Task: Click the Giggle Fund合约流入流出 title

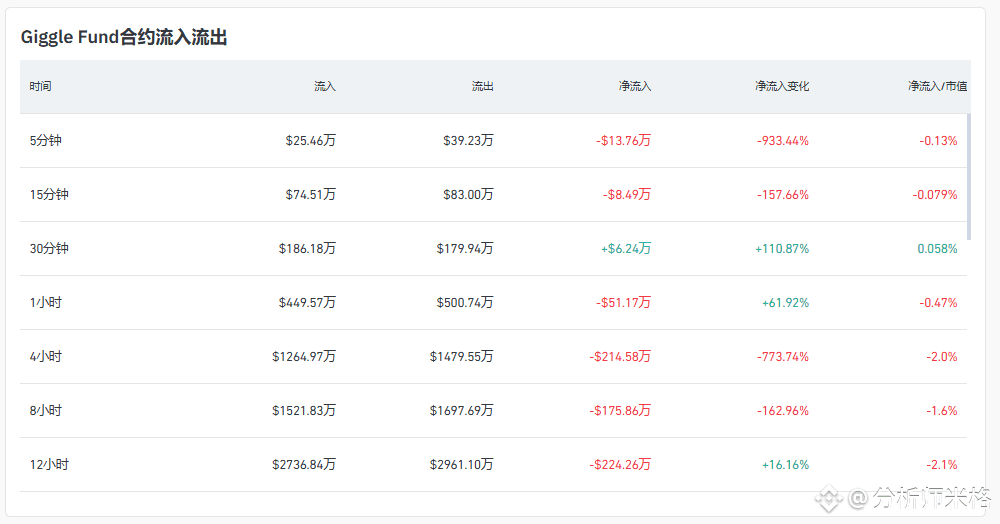Action: (x=125, y=38)
